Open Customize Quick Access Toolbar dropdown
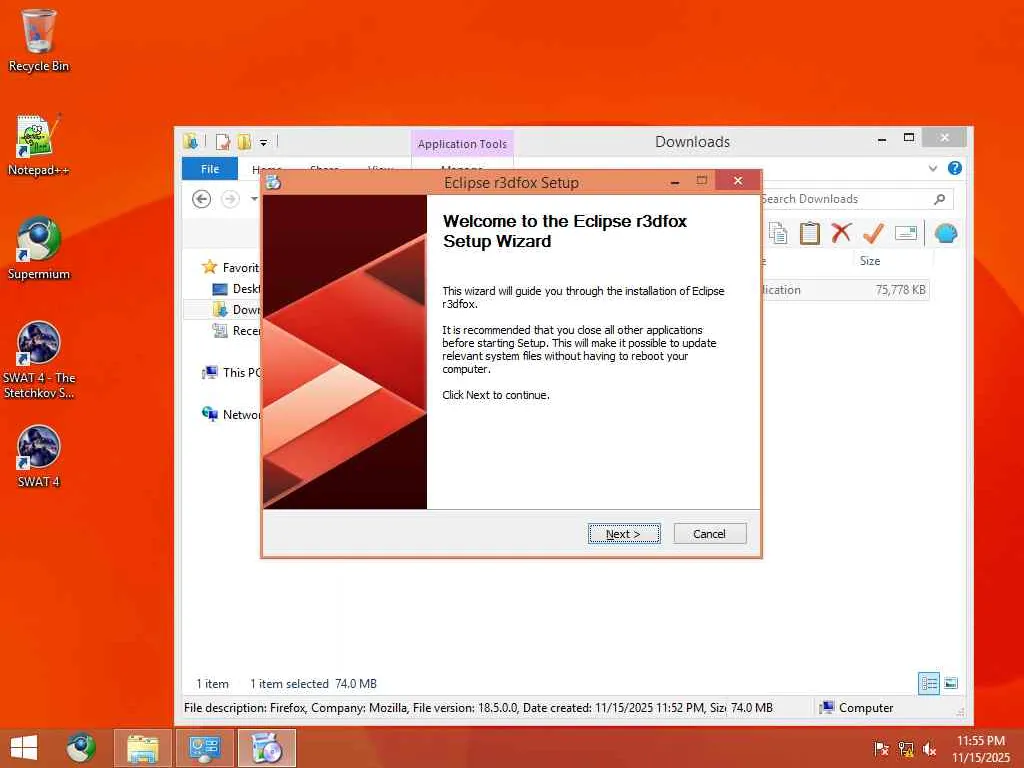Screen dimensions: 1024x768 coord(263,142)
